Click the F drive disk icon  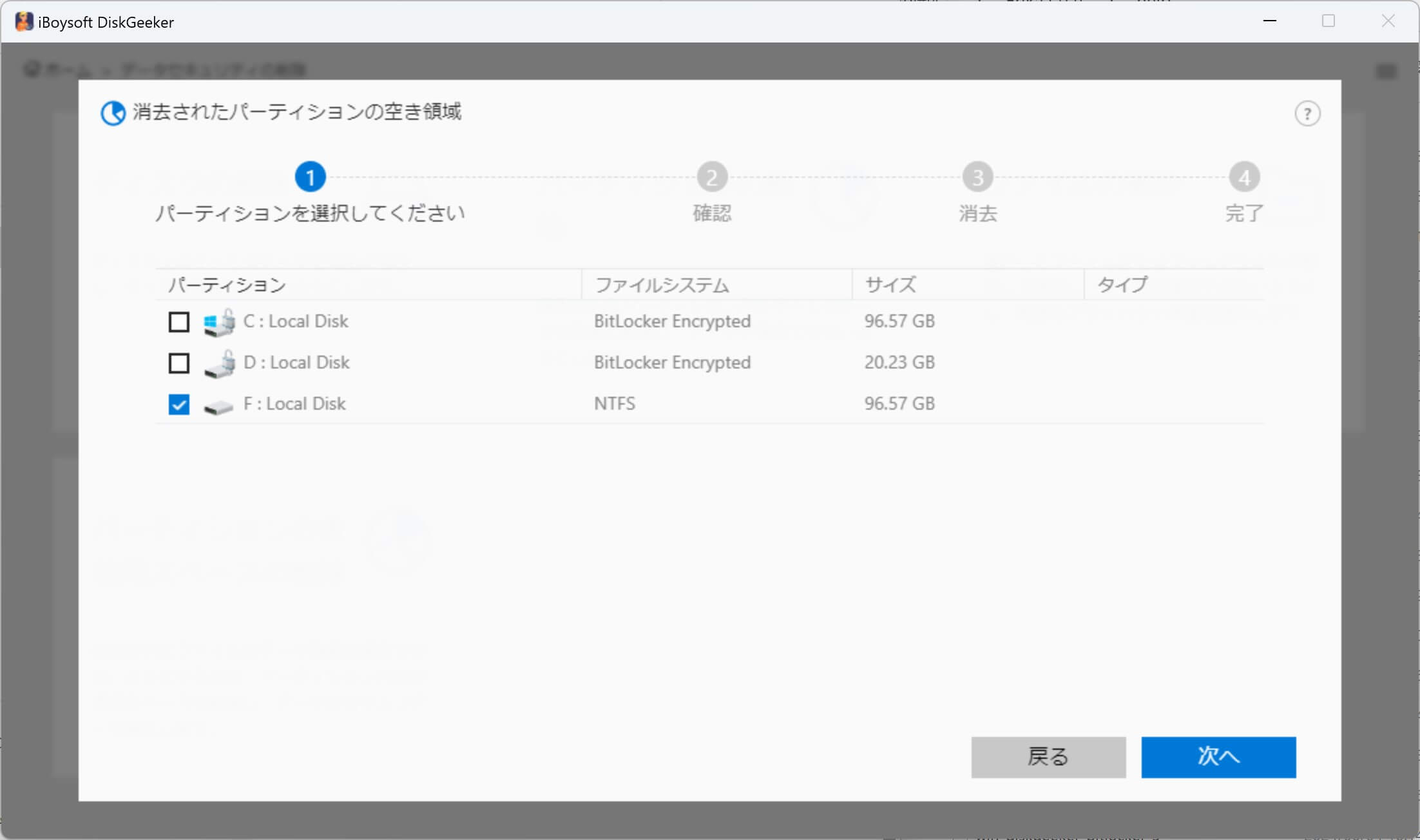[218, 407]
